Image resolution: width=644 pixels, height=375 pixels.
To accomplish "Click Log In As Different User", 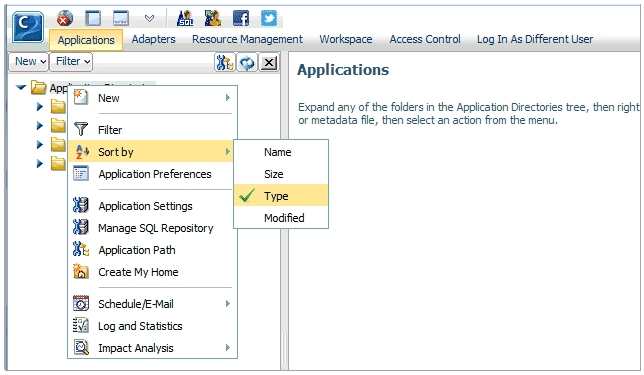I will (x=535, y=39).
